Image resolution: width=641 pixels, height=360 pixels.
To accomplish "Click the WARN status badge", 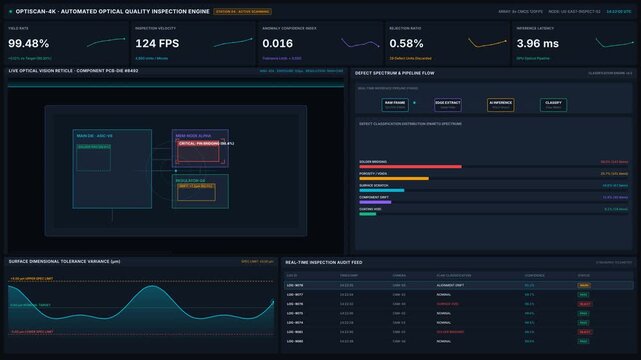I will tap(584, 285).
